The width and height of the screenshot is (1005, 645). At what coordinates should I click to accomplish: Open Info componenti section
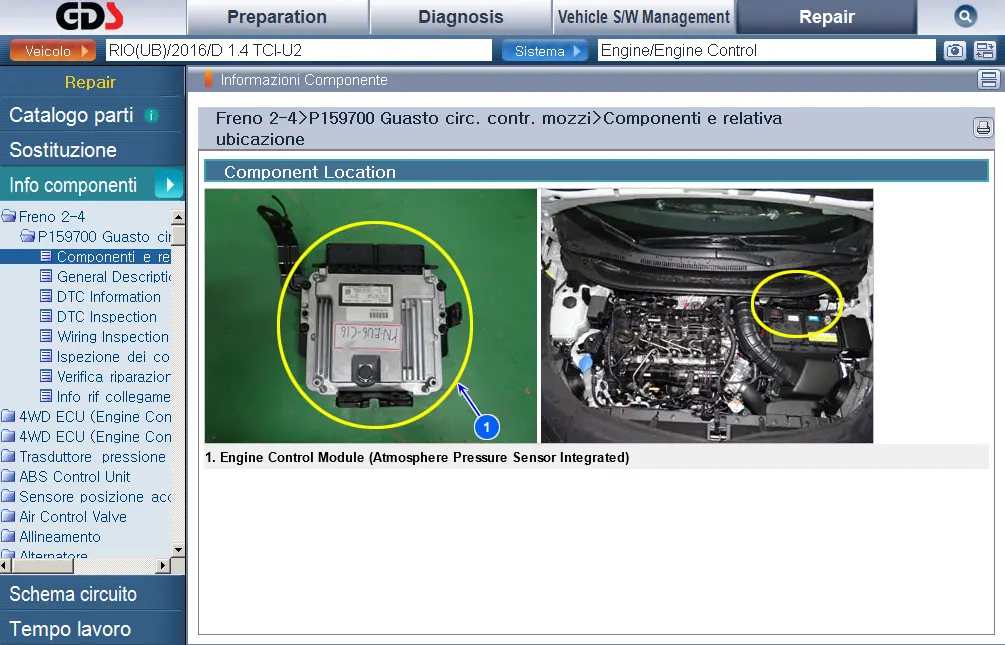tap(73, 185)
